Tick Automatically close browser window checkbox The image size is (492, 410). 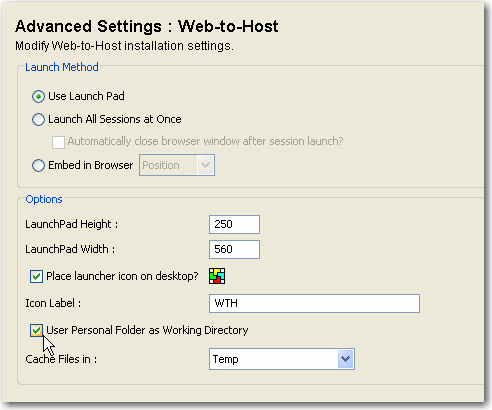tap(58, 142)
